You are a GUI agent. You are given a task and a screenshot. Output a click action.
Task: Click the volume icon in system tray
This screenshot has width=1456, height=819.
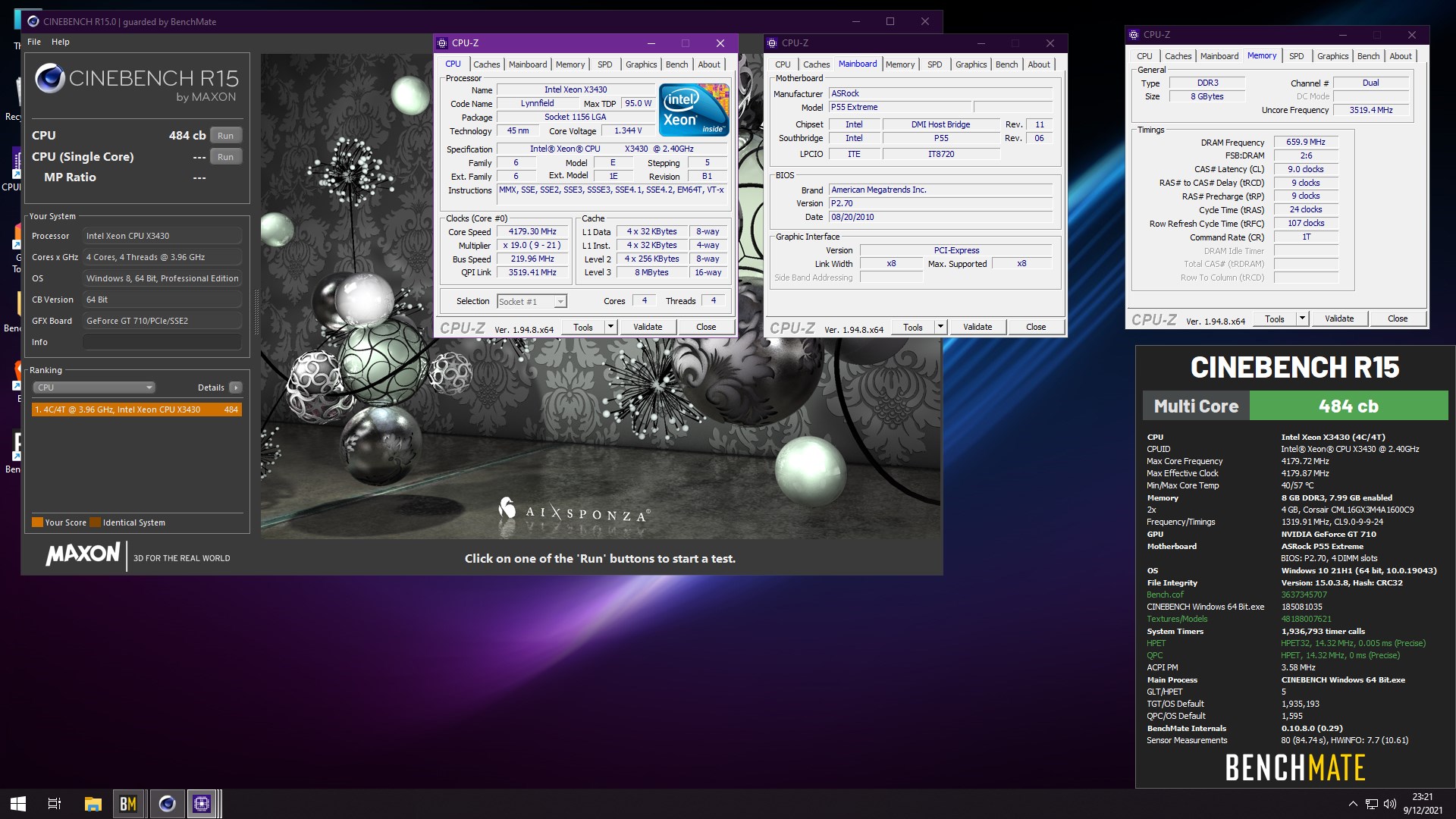pyautogui.click(x=1390, y=804)
